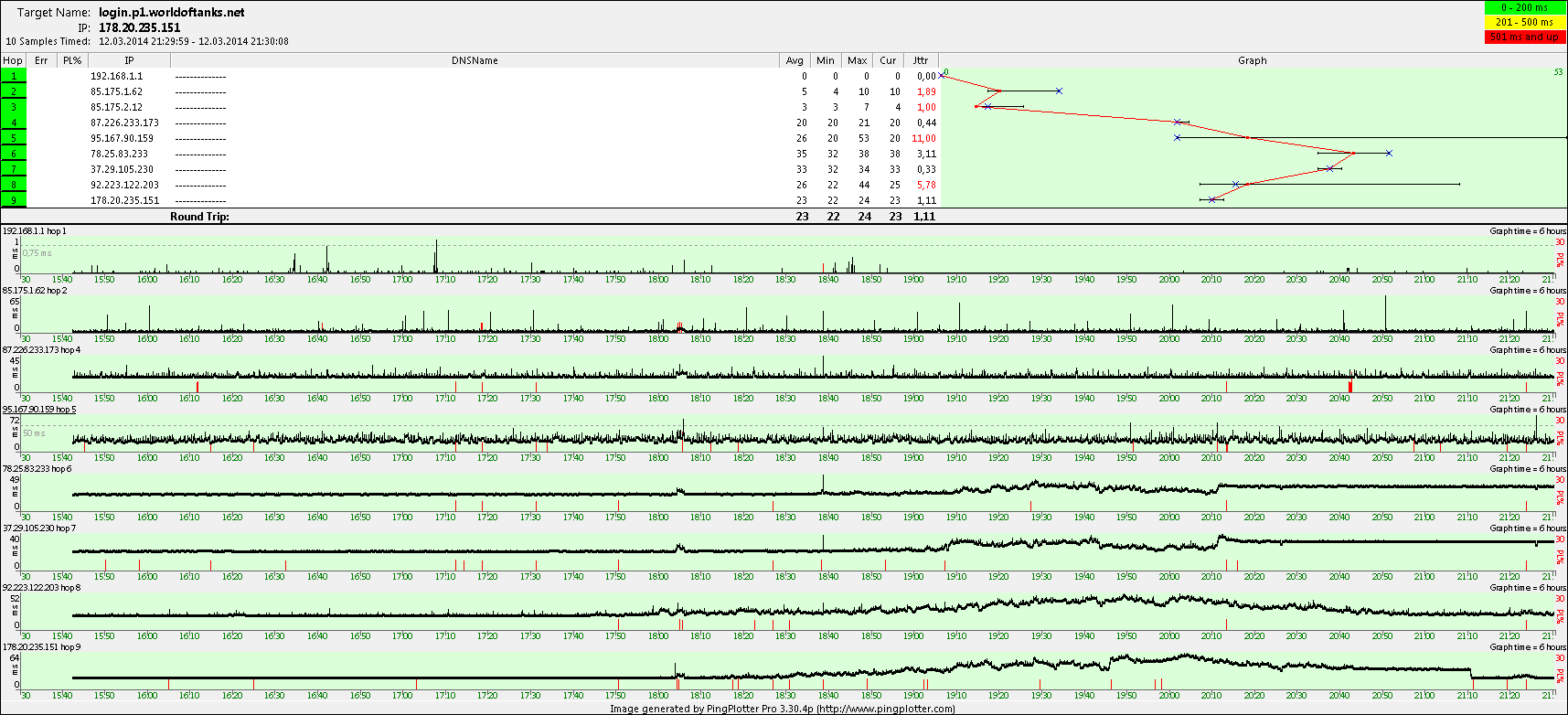The image size is (1568, 715).
Task: Select the green hop 7 indicator box
Action: click(14, 169)
